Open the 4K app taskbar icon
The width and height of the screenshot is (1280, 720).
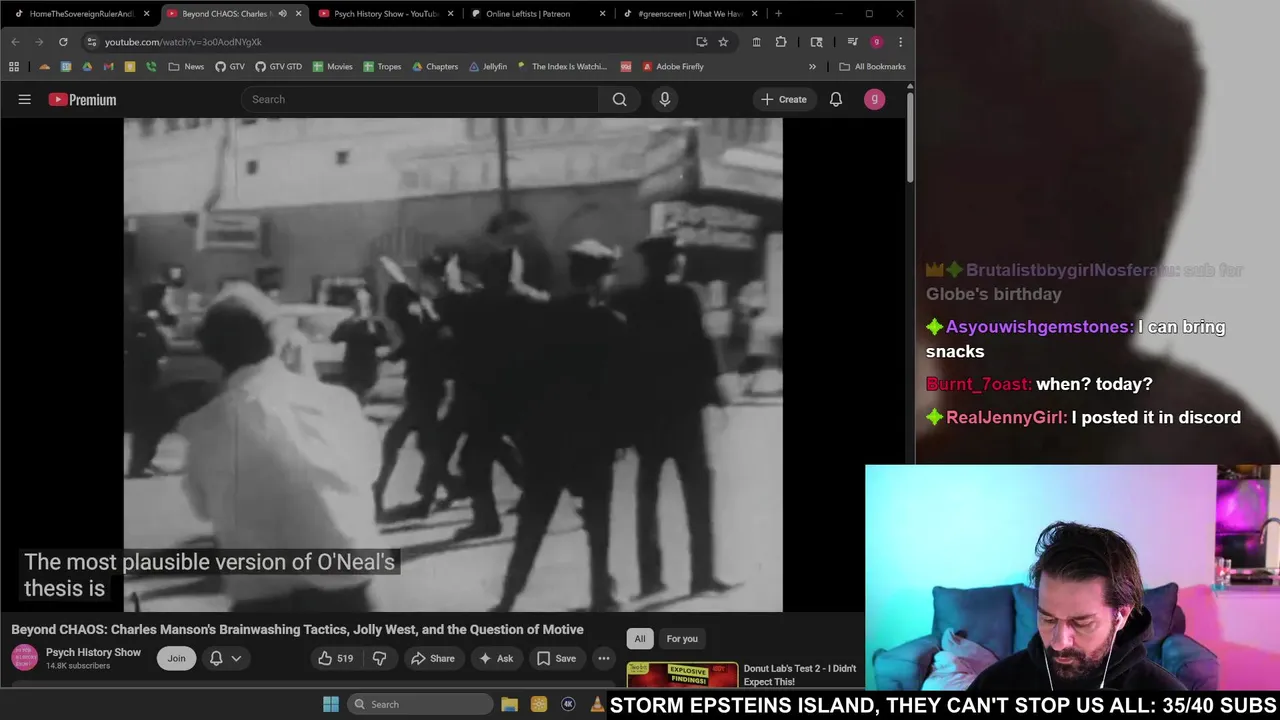click(568, 704)
